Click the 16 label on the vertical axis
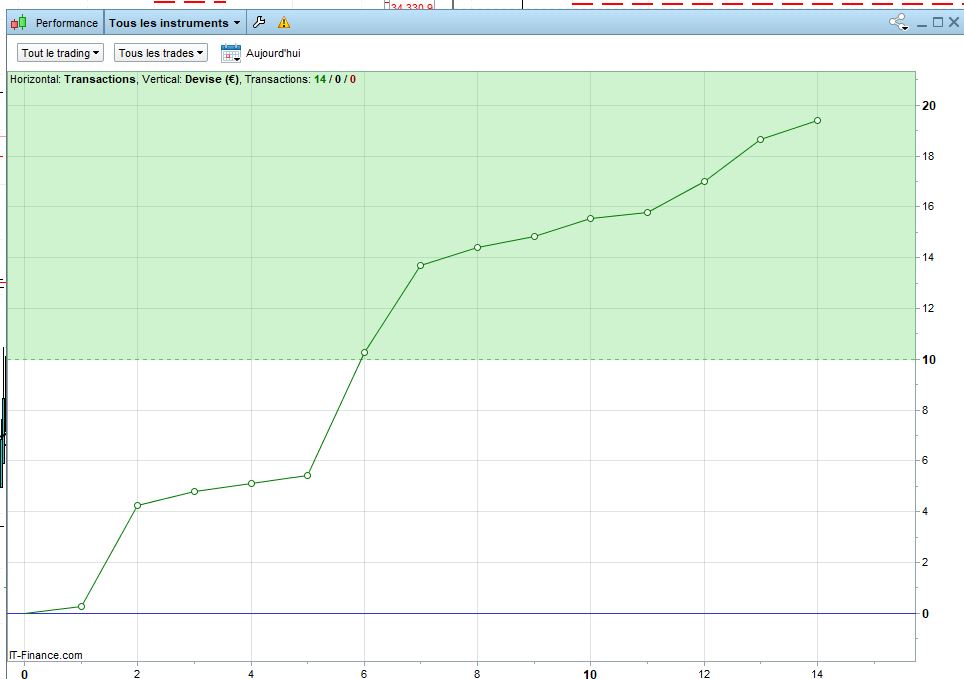 click(x=928, y=207)
